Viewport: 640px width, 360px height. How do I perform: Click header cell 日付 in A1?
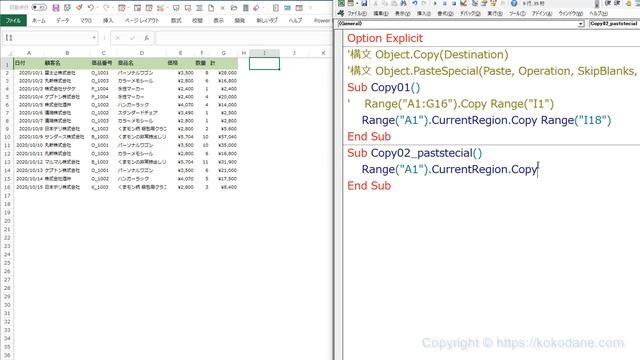pyautogui.click(x=29, y=63)
